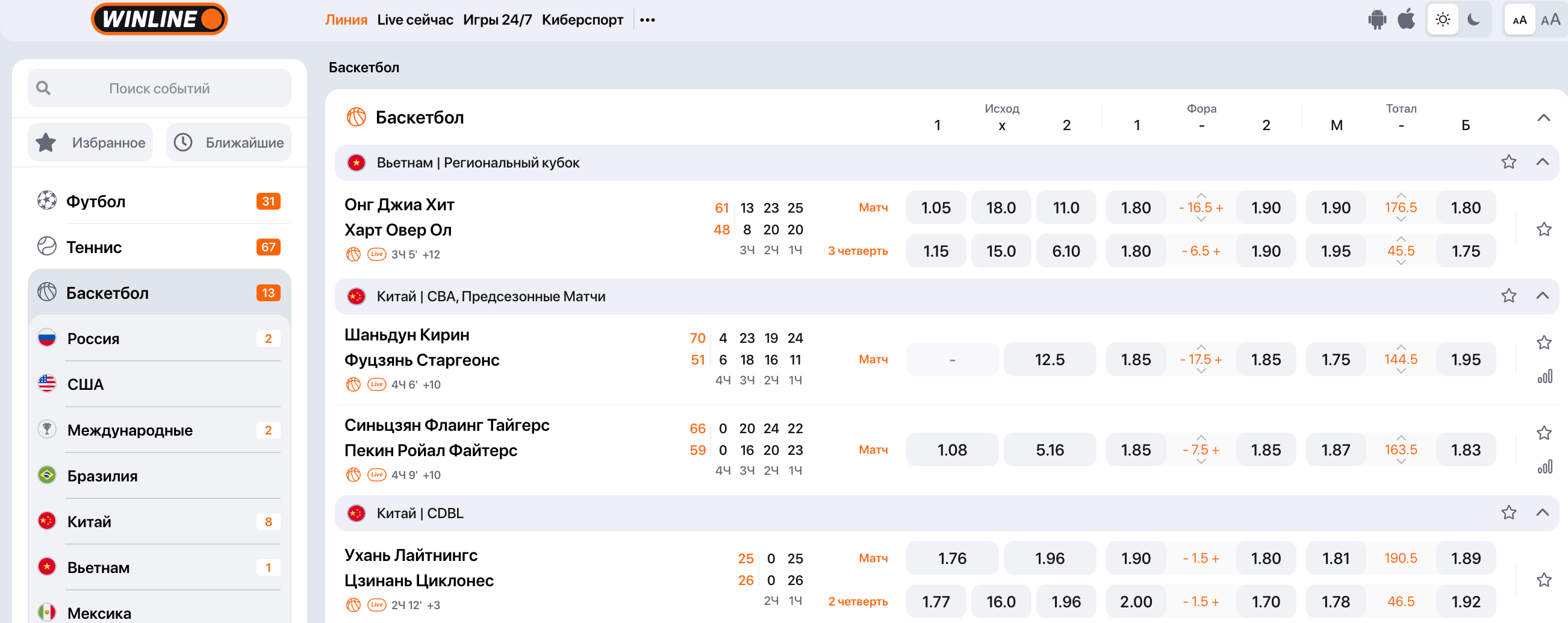Click the Поиск событий search field
This screenshot has height=623, width=1568.
point(160,89)
